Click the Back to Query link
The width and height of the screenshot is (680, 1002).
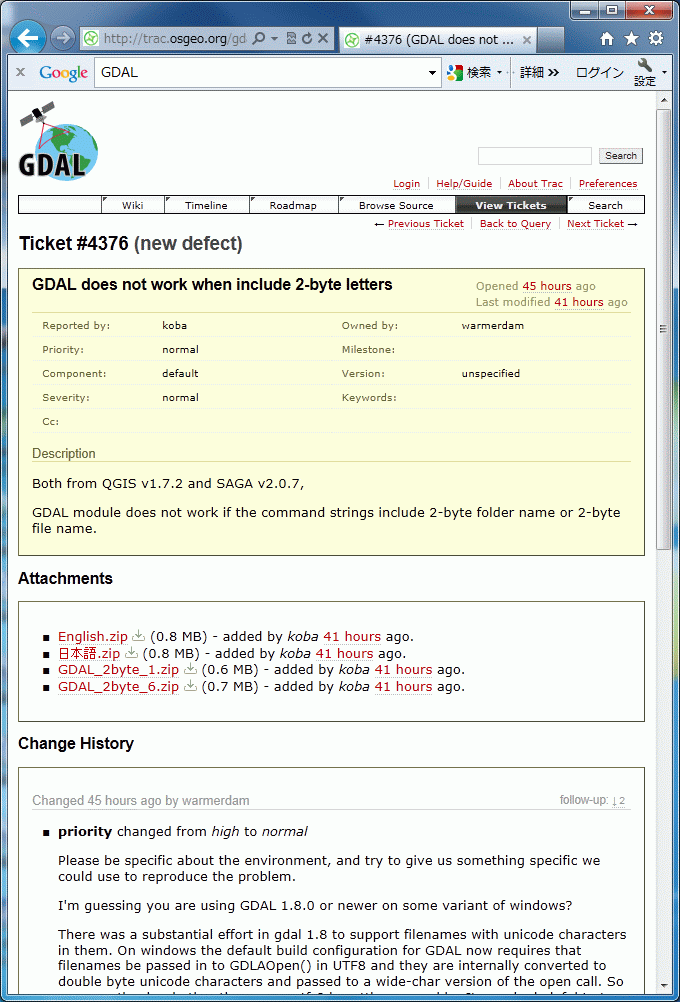515,224
